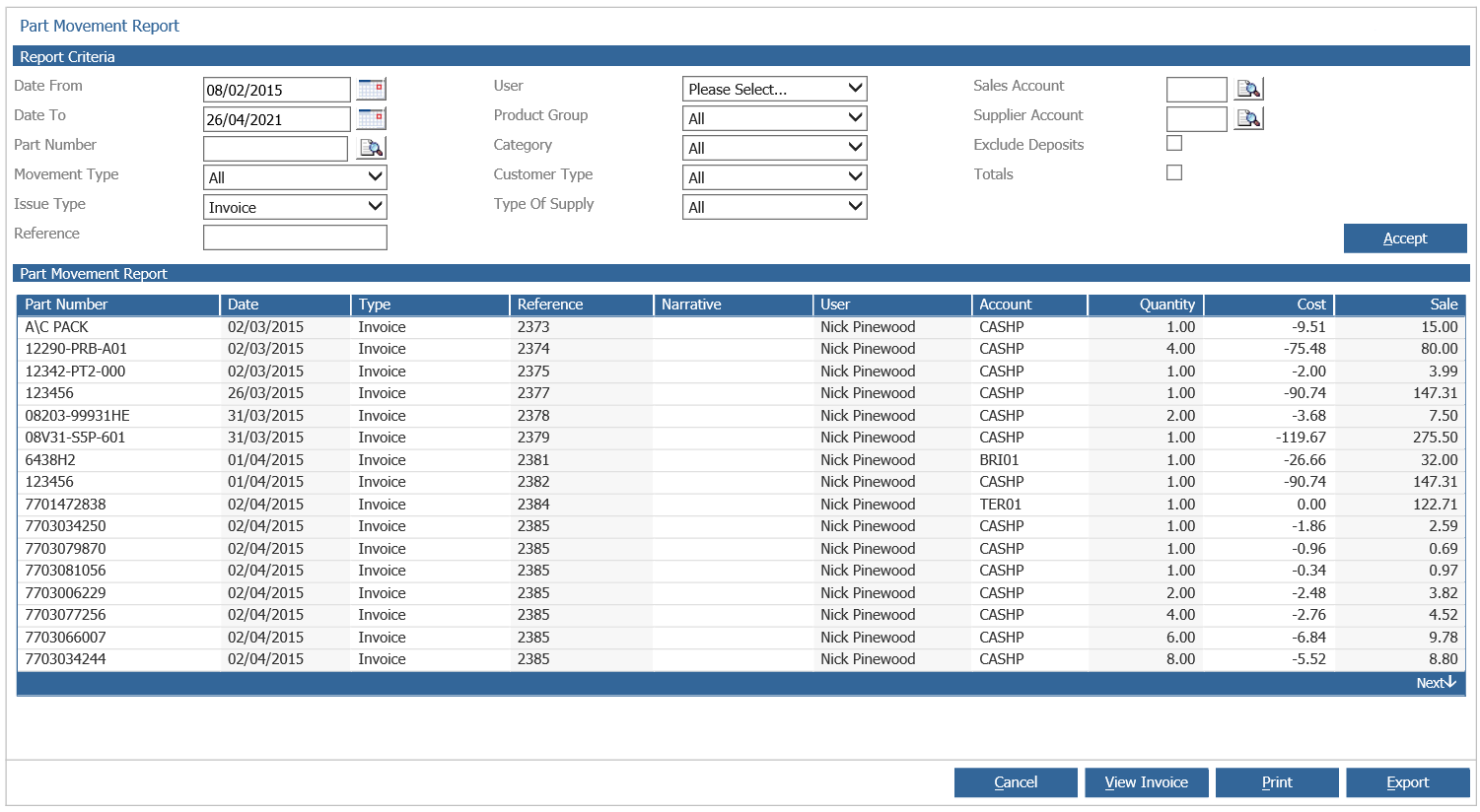1480x812 pixels.
Task: Click Part Number search lookup icon
Action: click(x=372, y=148)
